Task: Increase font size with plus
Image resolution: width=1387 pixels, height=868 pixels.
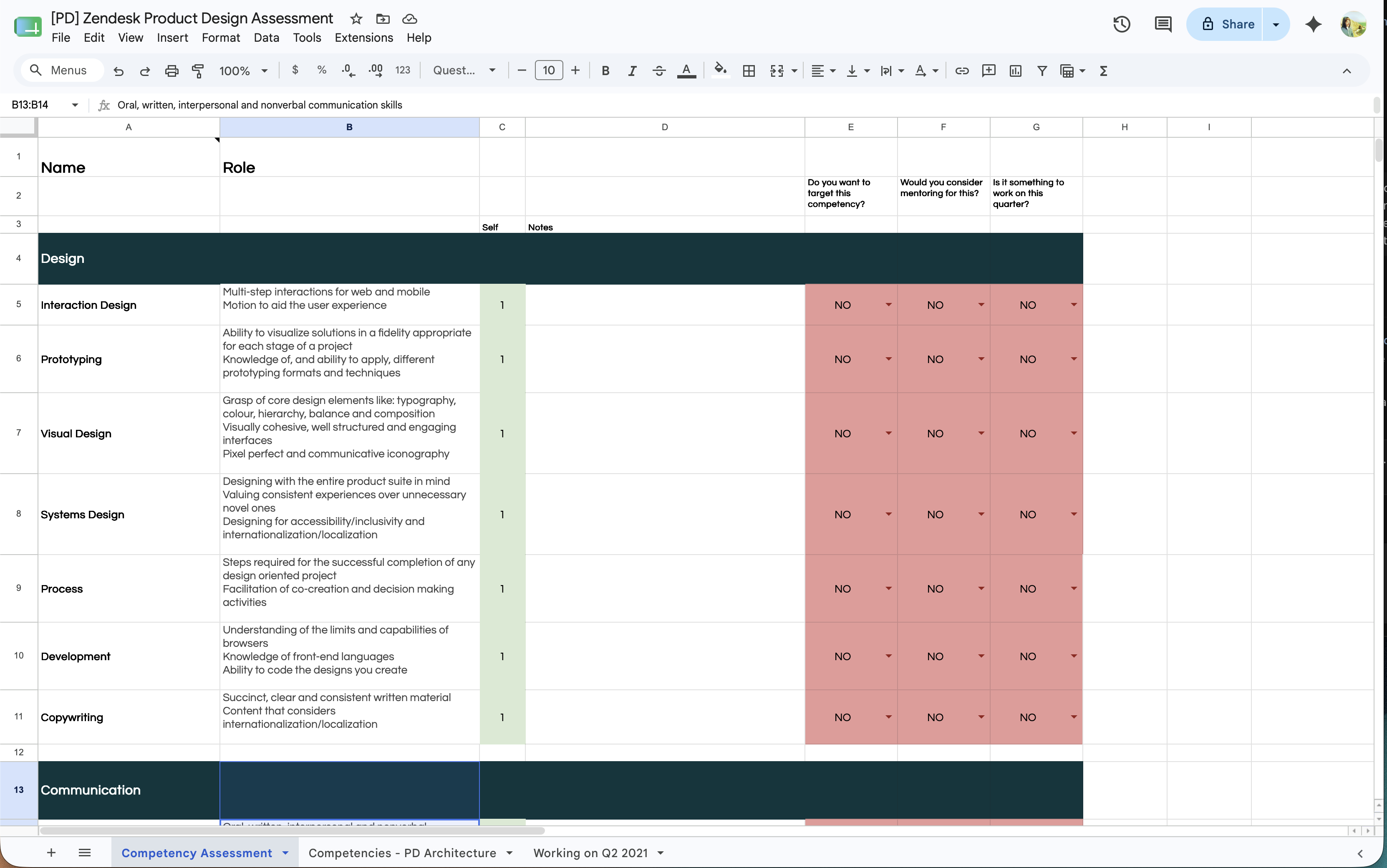Action: pyautogui.click(x=575, y=71)
